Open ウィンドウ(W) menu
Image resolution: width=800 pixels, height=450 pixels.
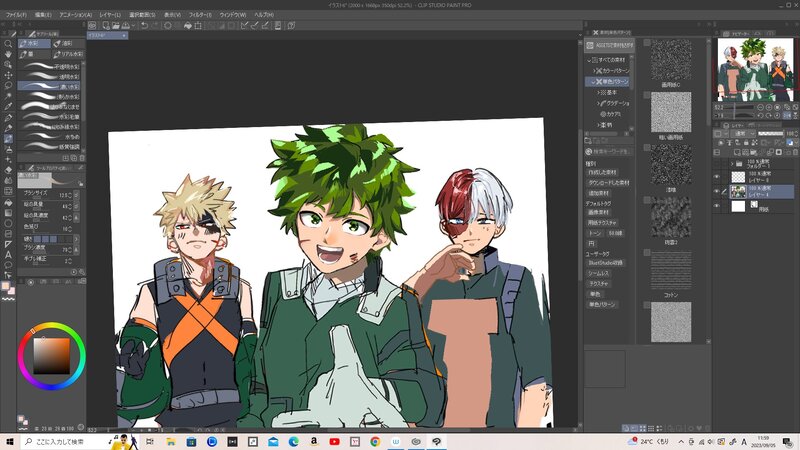tap(233, 15)
